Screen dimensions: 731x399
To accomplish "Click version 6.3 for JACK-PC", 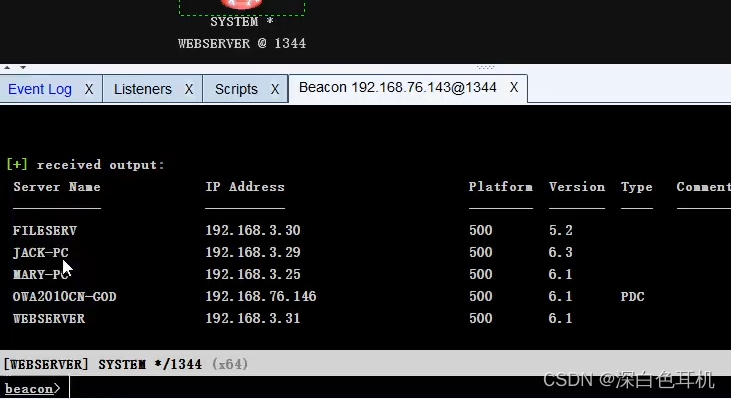I will [x=560, y=252].
